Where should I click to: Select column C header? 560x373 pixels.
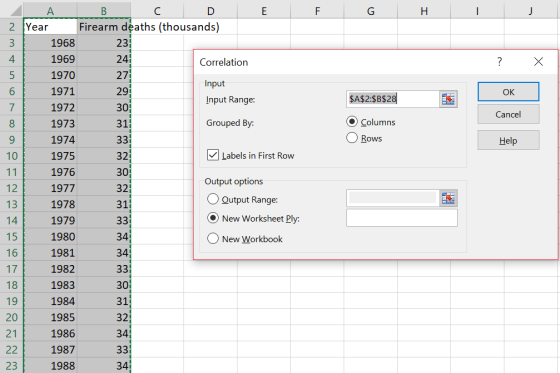tap(157, 11)
